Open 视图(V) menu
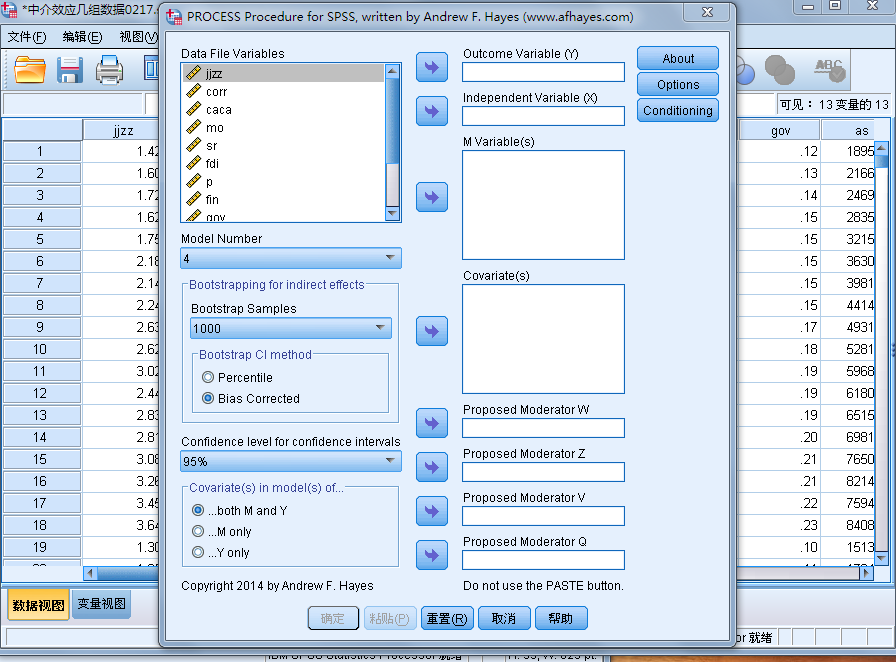The width and height of the screenshot is (896, 662). point(138,37)
